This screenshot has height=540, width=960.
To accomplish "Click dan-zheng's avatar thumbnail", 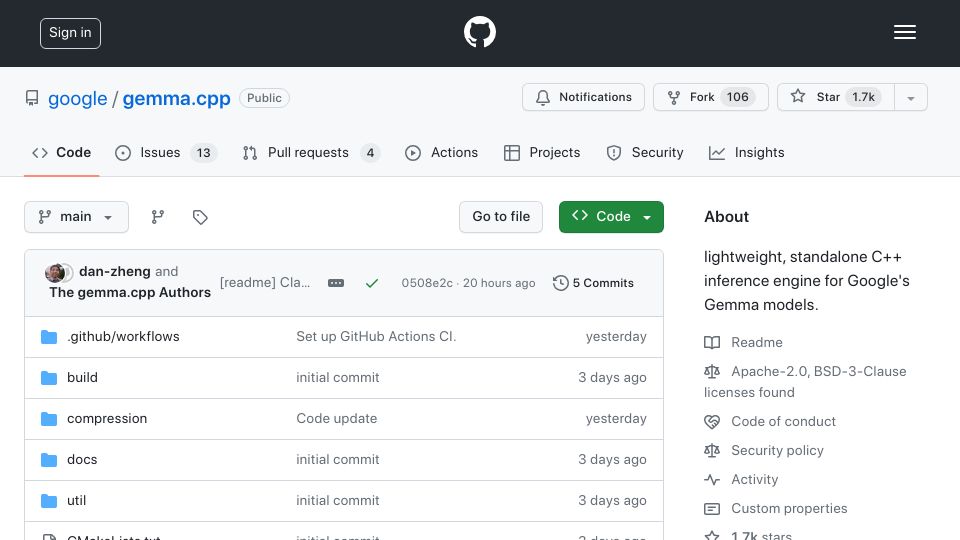I will (54, 272).
